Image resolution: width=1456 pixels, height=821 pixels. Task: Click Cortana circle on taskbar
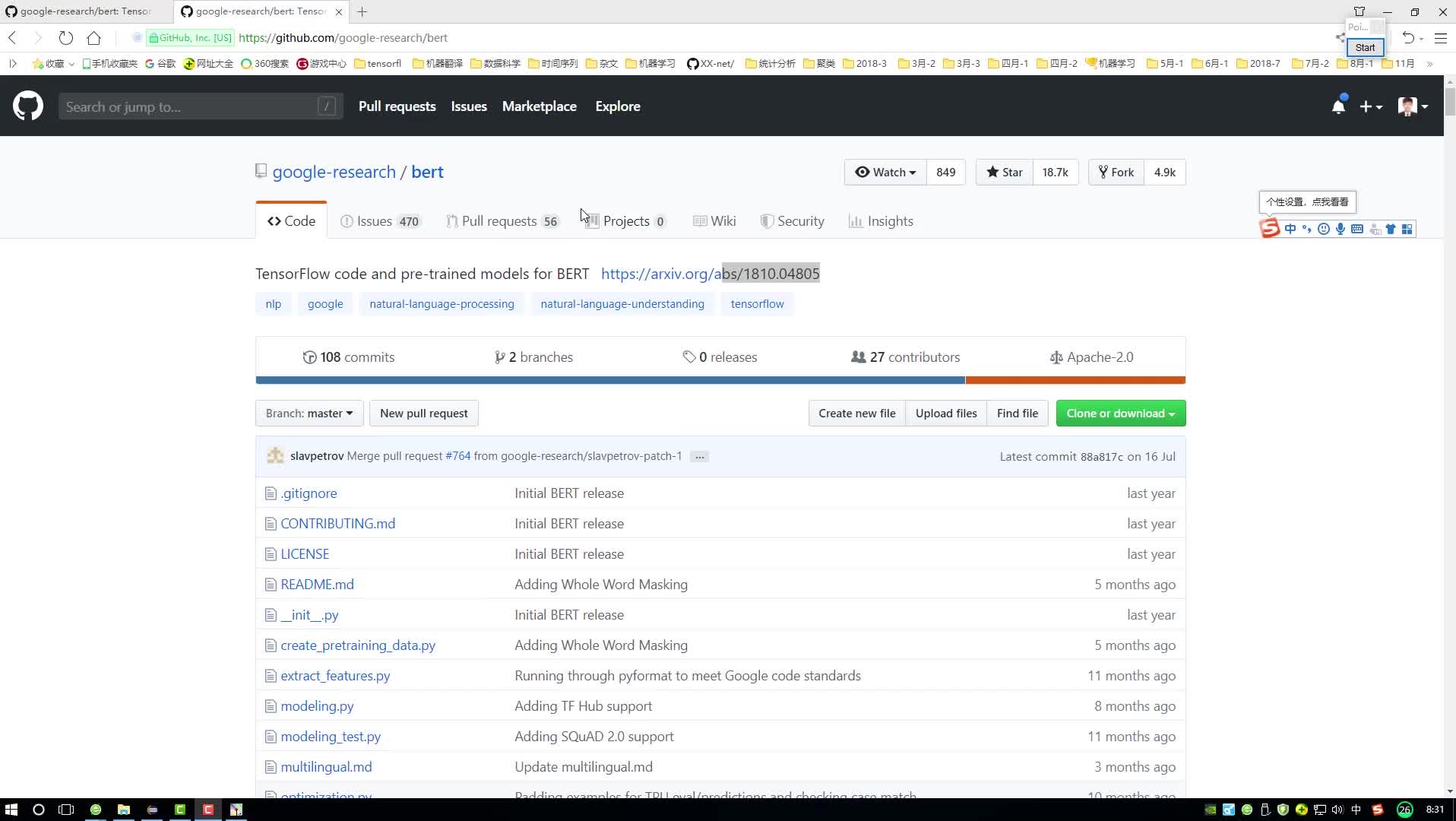click(x=39, y=810)
